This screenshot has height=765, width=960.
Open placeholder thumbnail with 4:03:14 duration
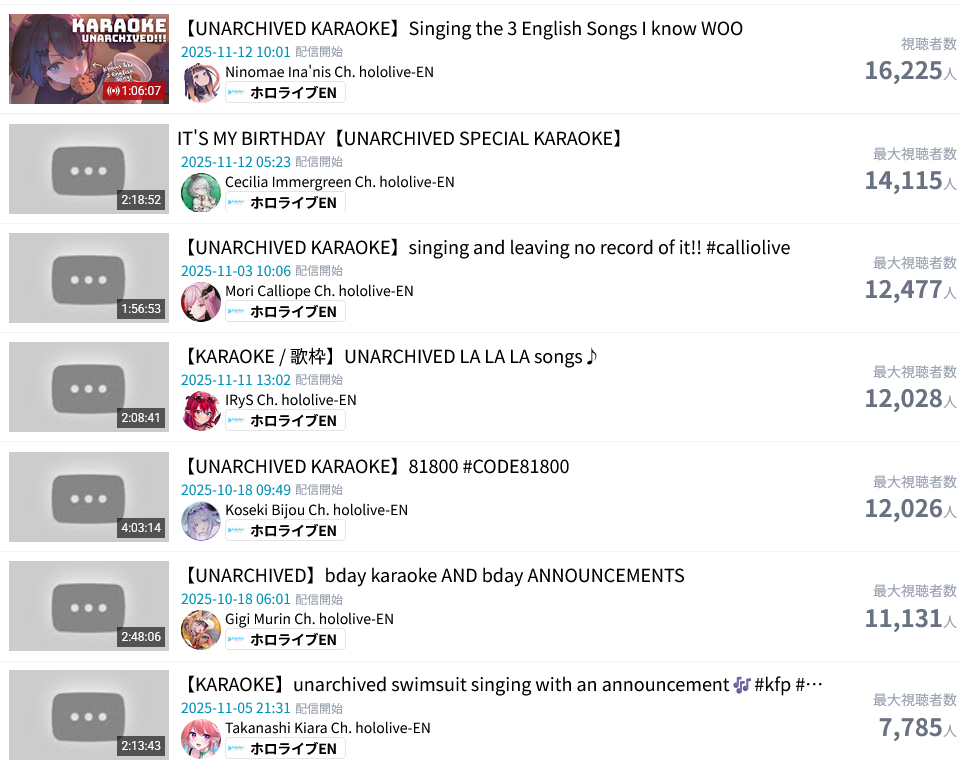[89, 497]
